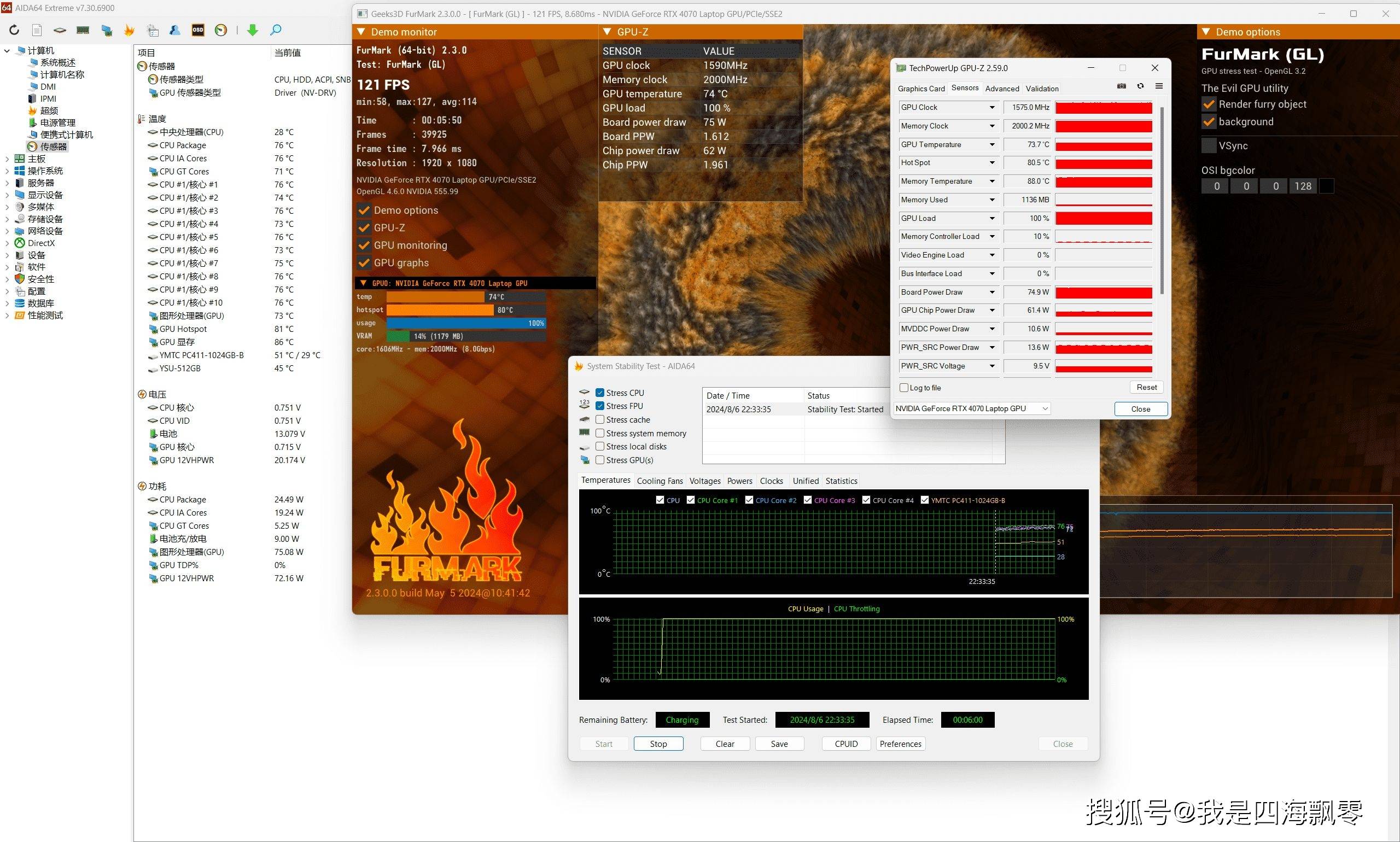Image resolution: width=1400 pixels, height=842 pixels.
Task: Expand the 性能测试 tree node
Action: pyautogui.click(x=7, y=315)
